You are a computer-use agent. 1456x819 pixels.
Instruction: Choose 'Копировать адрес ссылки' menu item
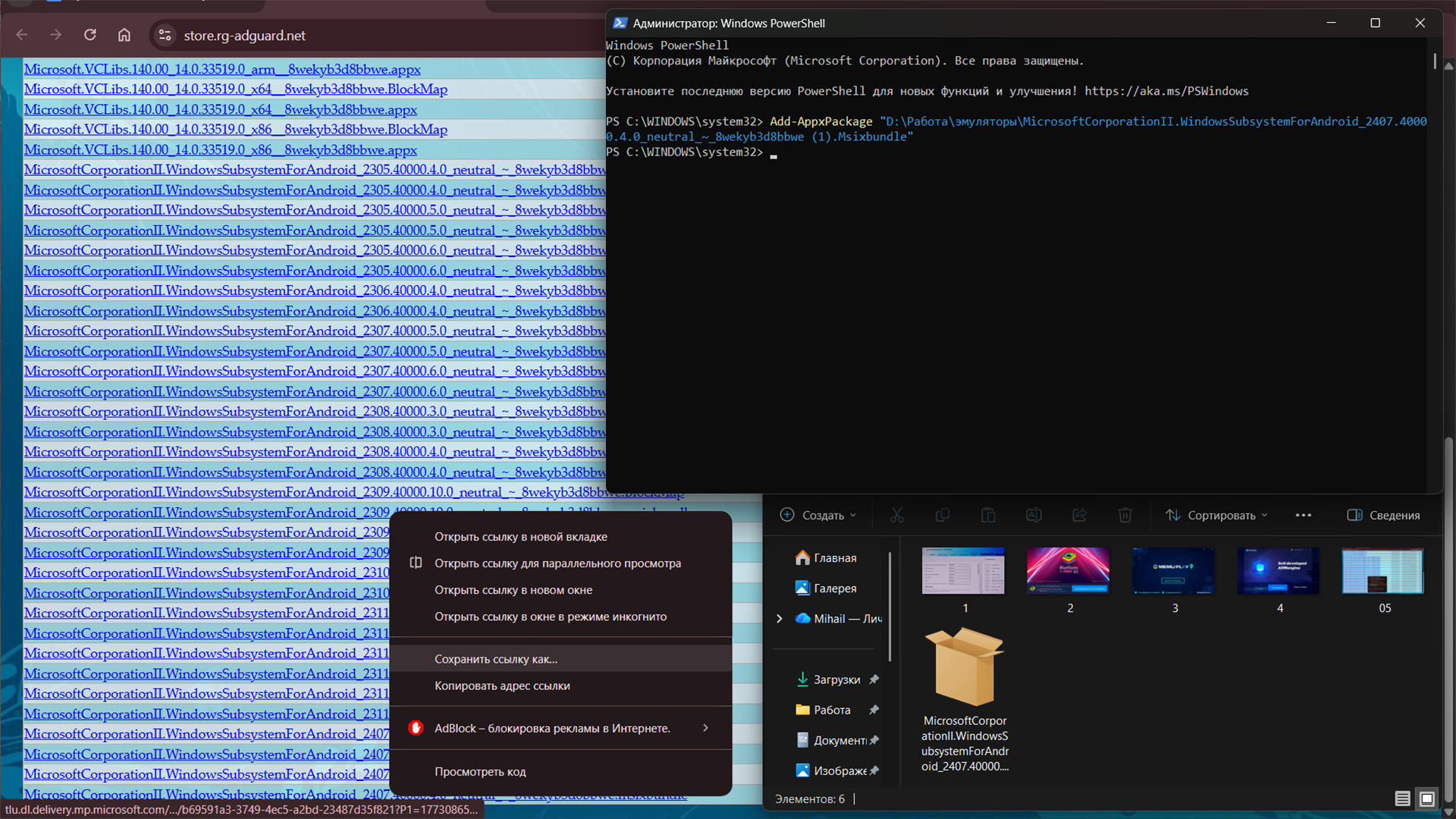pyautogui.click(x=502, y=686)
